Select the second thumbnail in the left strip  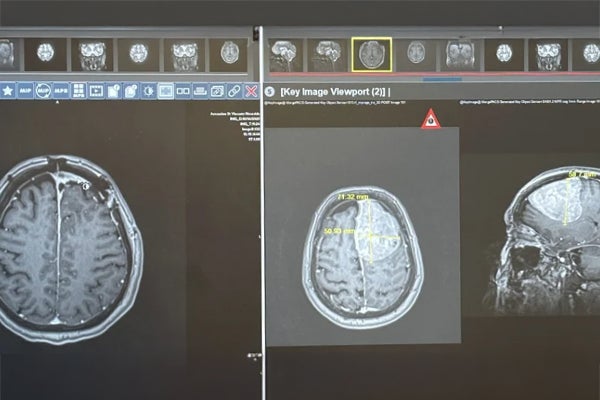pos(46,54)
